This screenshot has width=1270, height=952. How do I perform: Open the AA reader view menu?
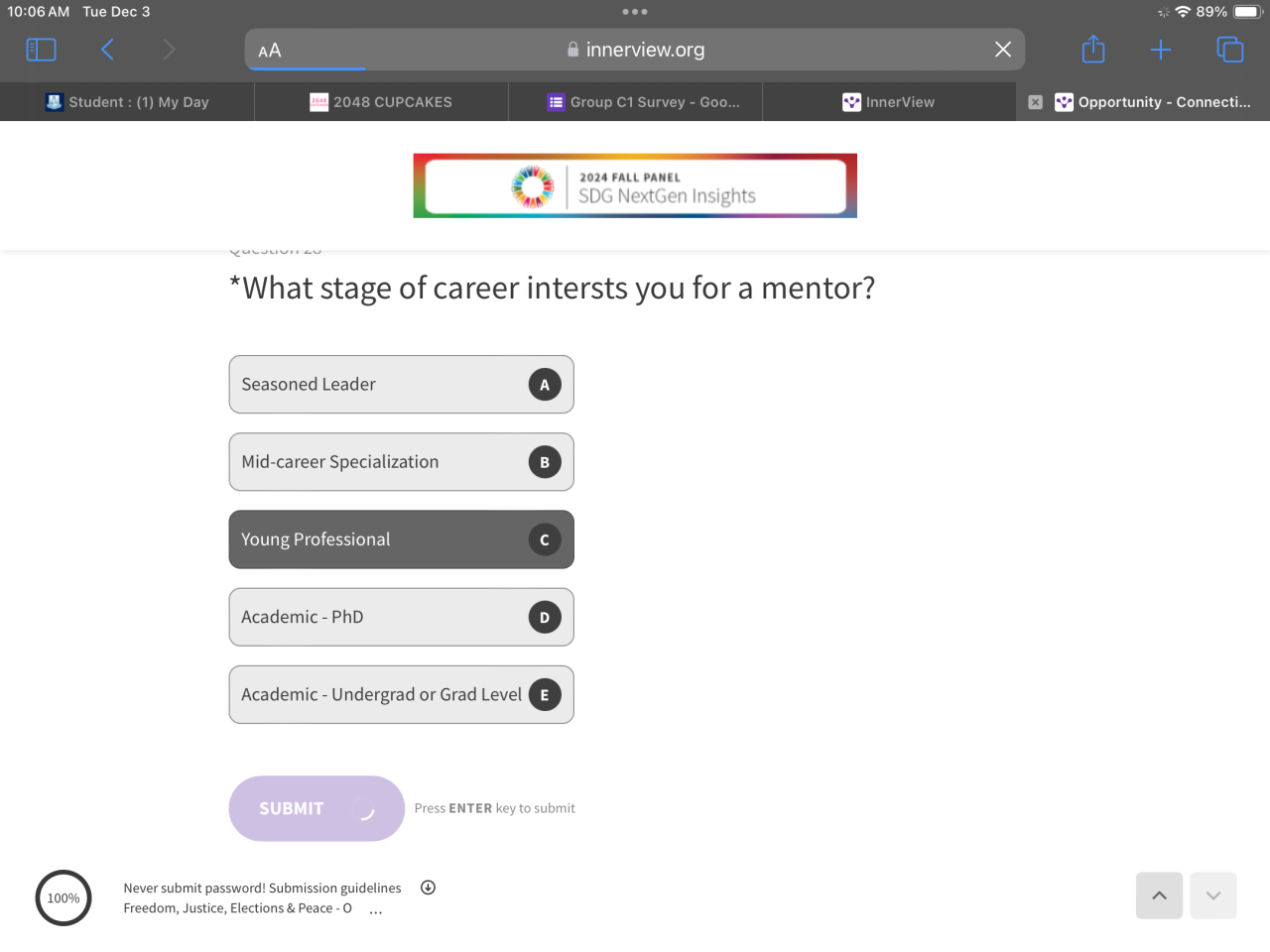(270, 51)
